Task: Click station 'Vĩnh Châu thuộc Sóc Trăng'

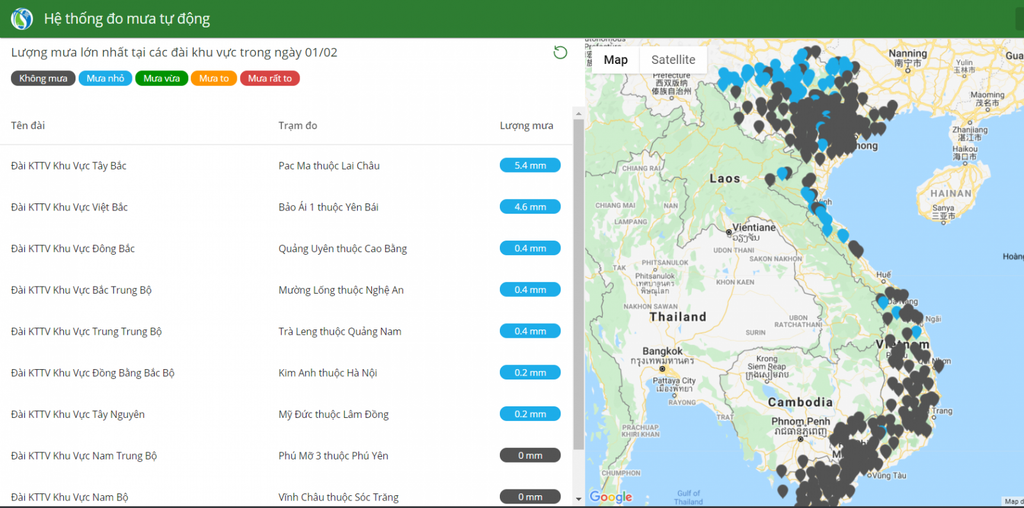Action: pyautogui.click(x=338, y=497)
